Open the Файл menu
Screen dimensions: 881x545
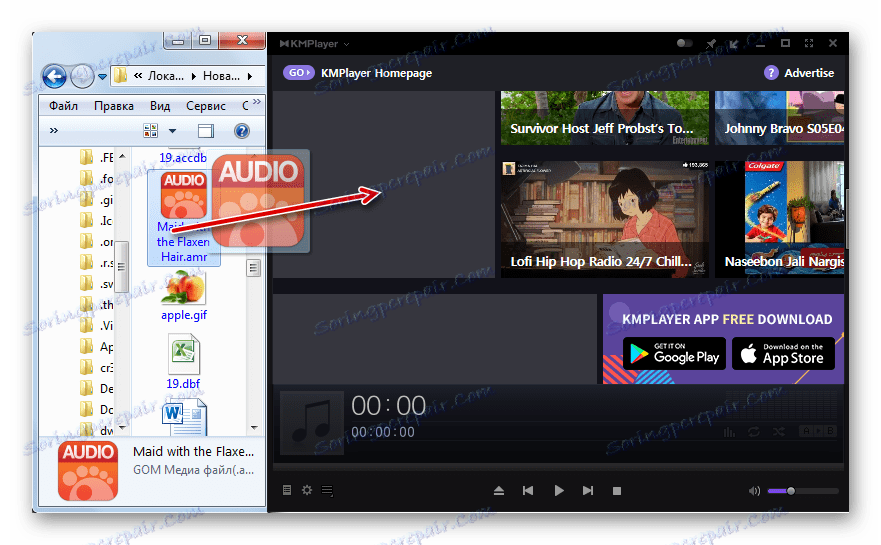point(63,106)
